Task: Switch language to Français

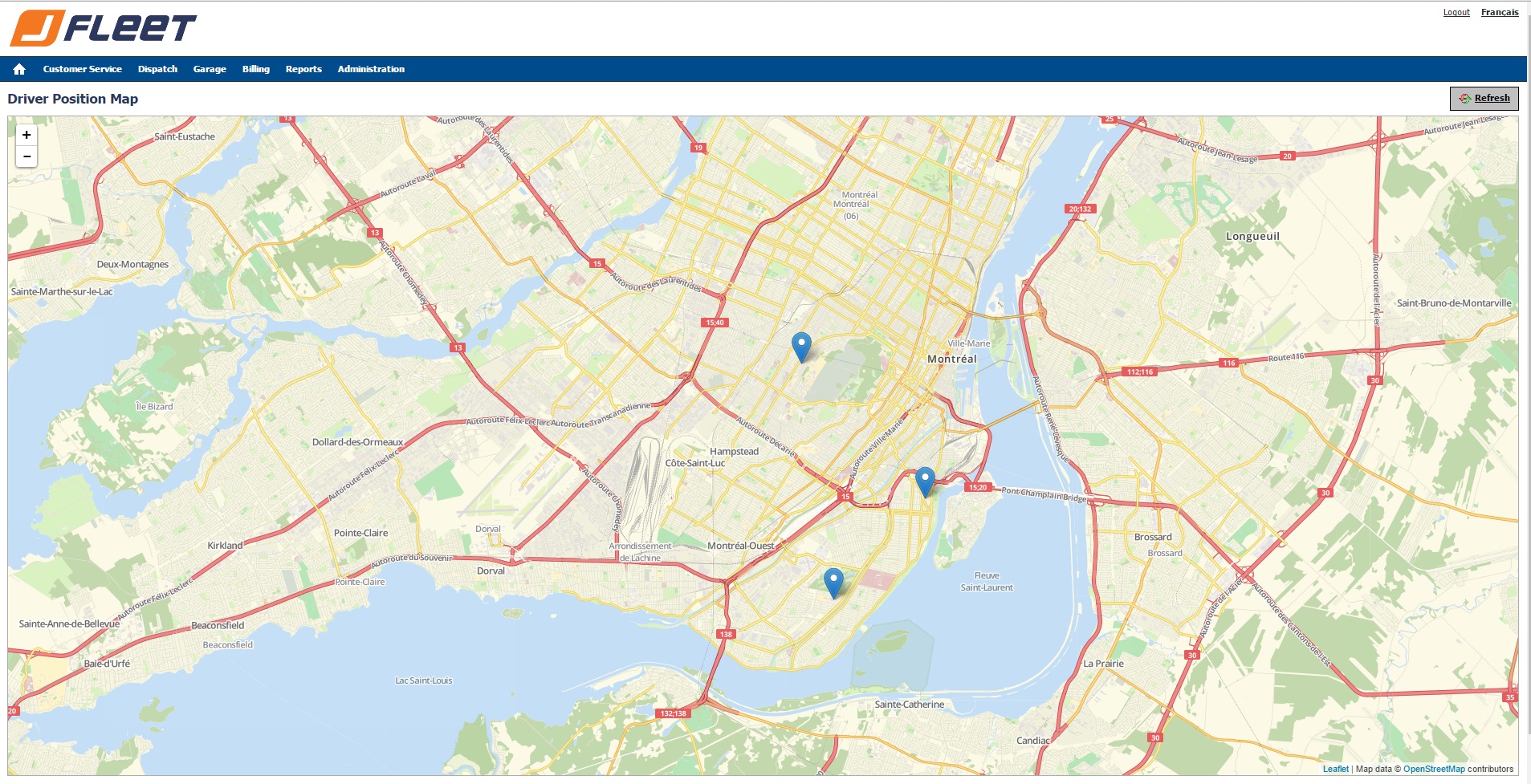Action: coord(1500,12)
